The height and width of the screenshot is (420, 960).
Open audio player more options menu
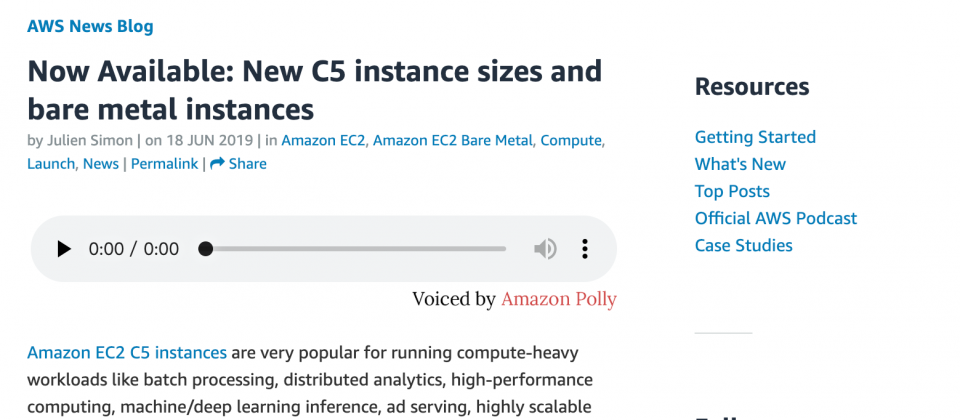coord(585,249)
